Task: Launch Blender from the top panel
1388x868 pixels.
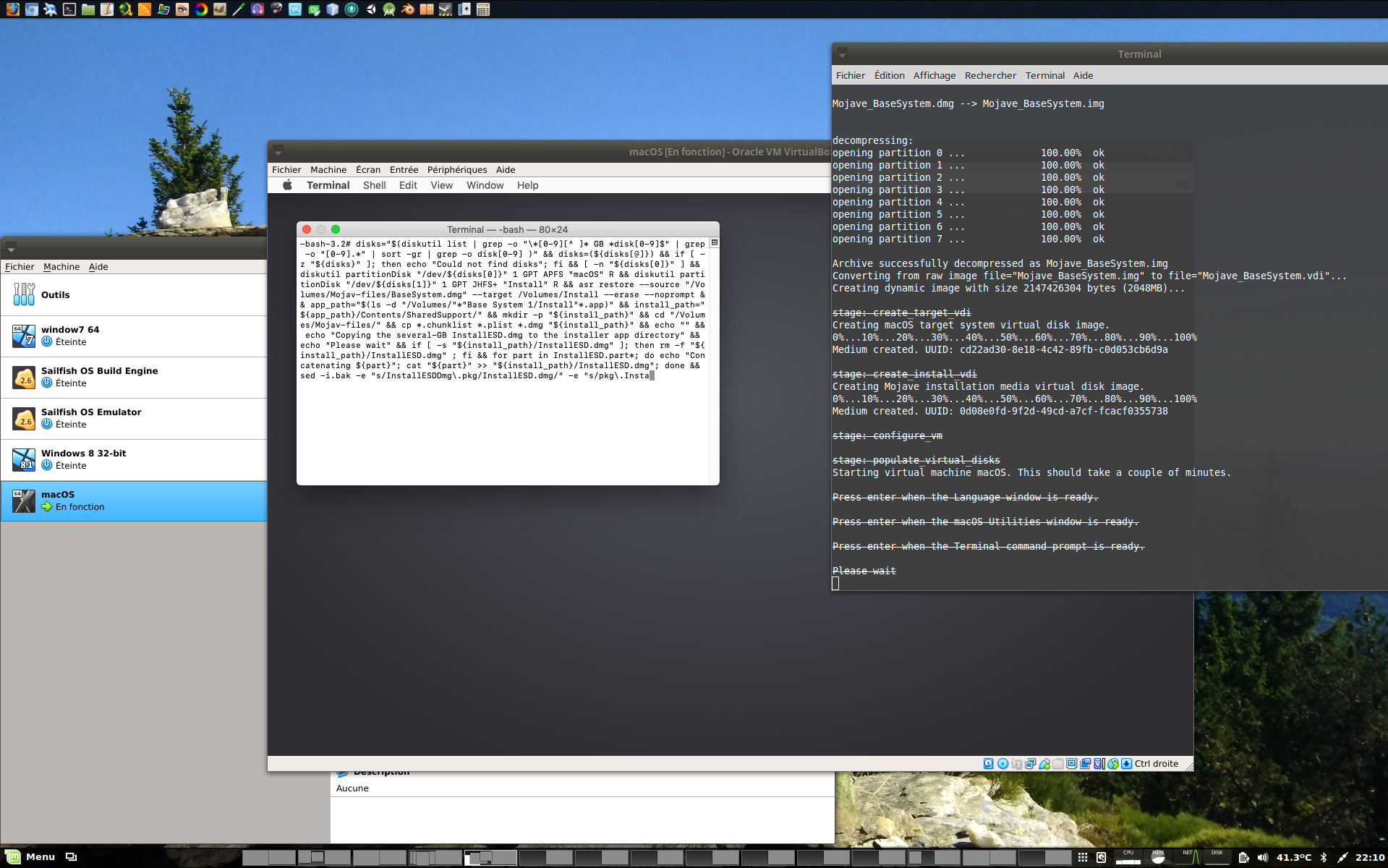Action: pyautogui.click(x=408, y=9)
